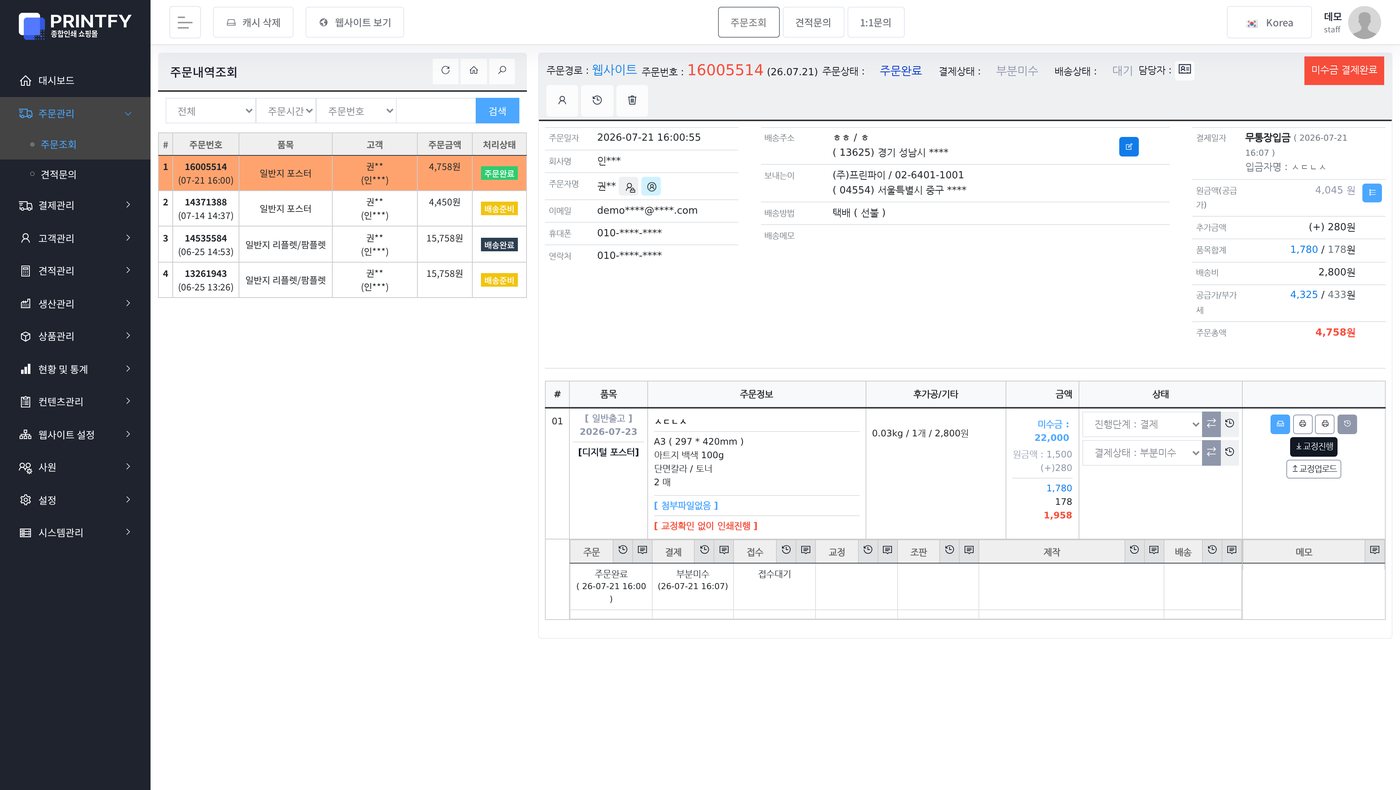The image size is (1400, 790).
Task: Click the 담당자 ID card icon
Action: [x=1185, y=70]
